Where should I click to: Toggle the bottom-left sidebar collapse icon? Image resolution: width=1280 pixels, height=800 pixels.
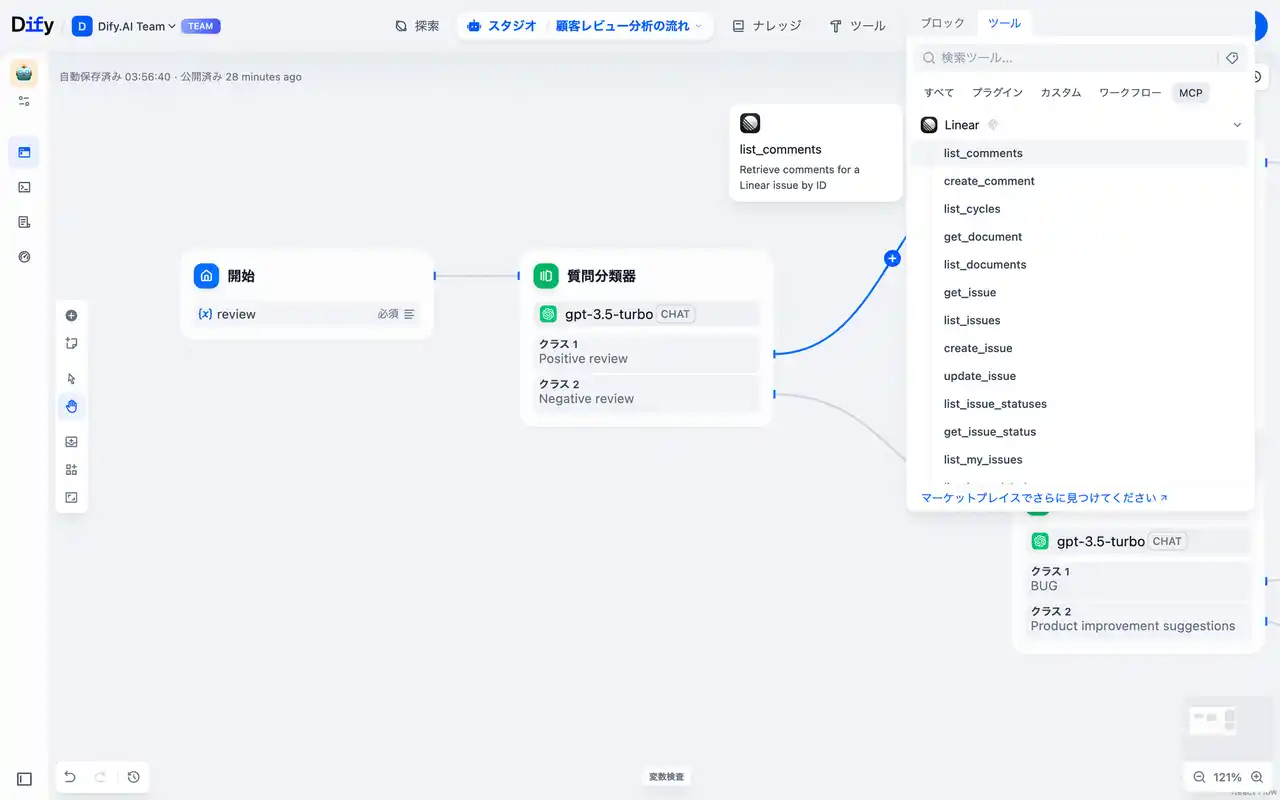24,779
